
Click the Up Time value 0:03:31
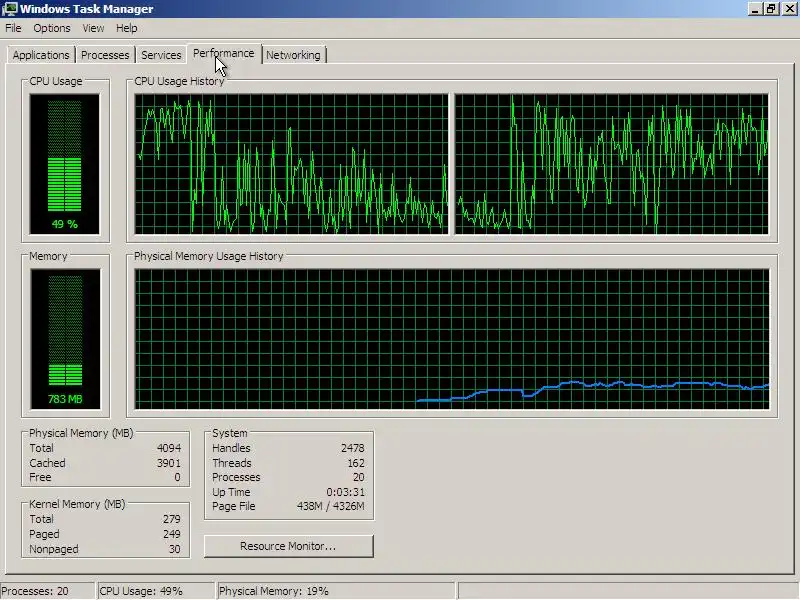coord(345,492)
